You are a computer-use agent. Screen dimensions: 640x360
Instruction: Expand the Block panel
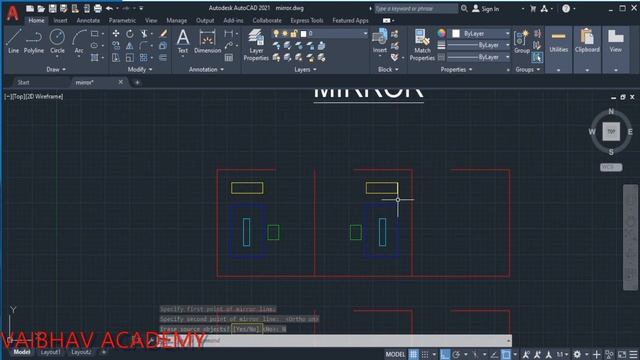point(388,69)
